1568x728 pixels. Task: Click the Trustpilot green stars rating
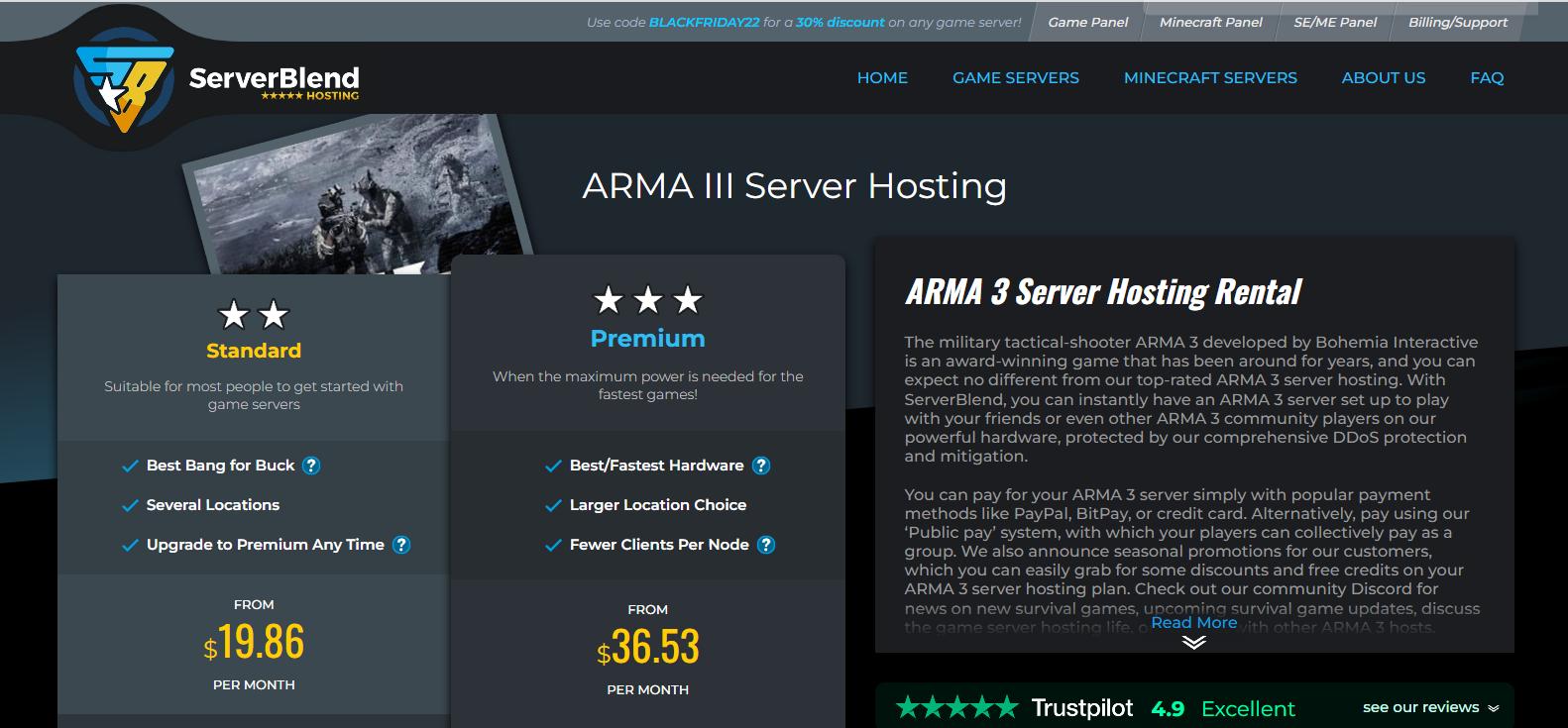pos(956,708)
